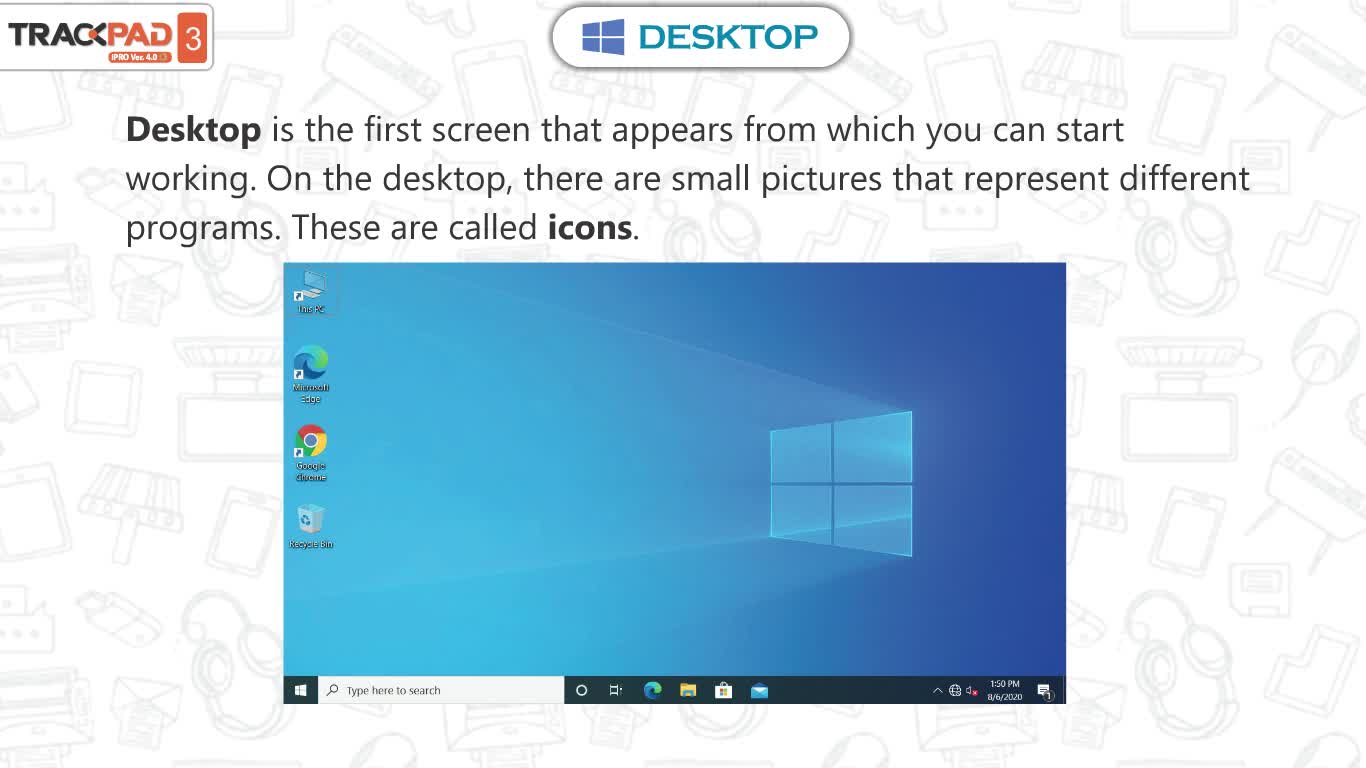Viewport: 1366px width, 768px height.
Task: Open Microsoft Store from the taskbar
Action: pyautogui.click(x=723, y=690)
